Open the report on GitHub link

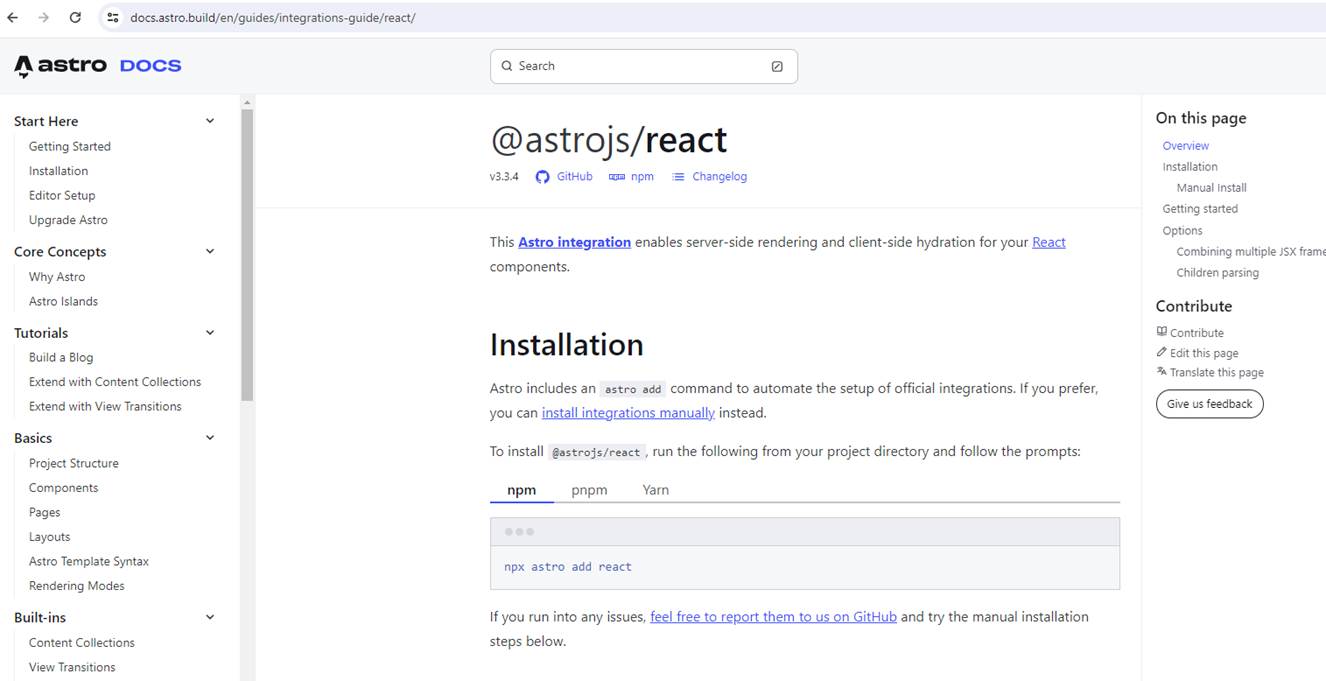[773, 617]
